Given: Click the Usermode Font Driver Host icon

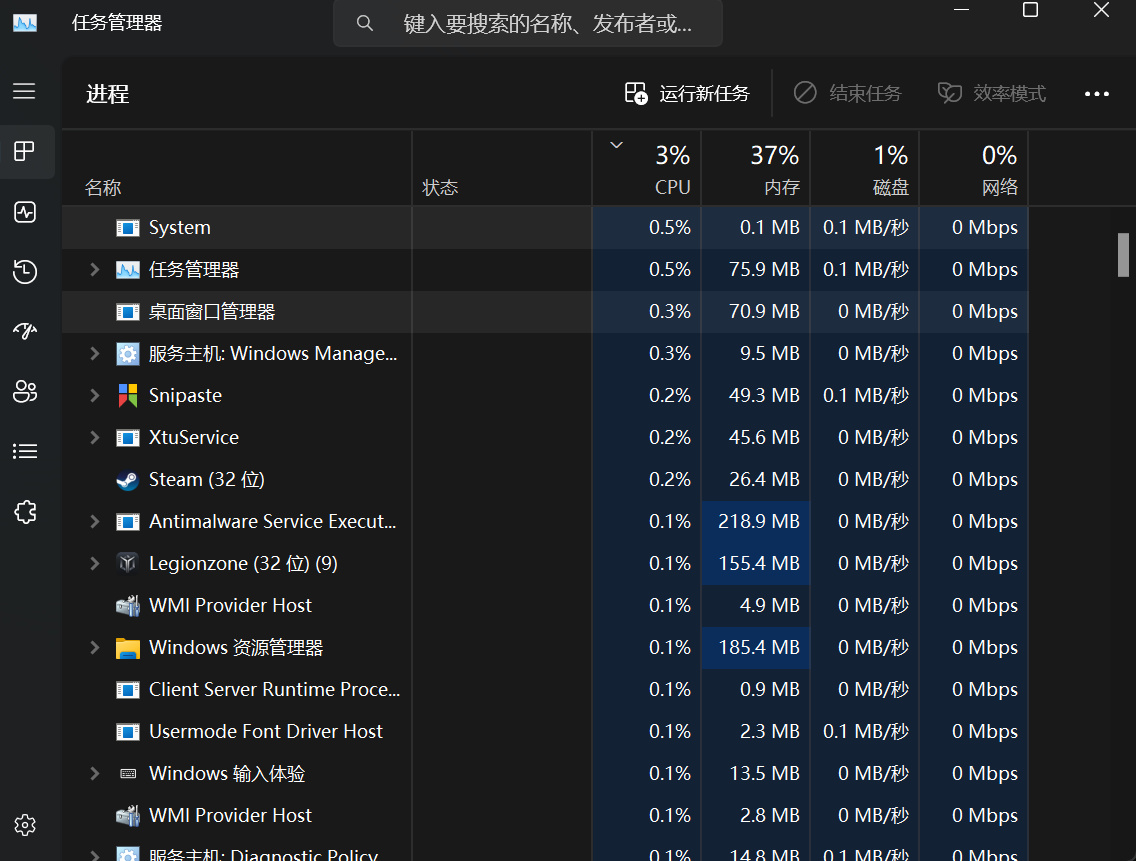Looking at the screenshot, I should pyautogui.click(x=128, y=732).
